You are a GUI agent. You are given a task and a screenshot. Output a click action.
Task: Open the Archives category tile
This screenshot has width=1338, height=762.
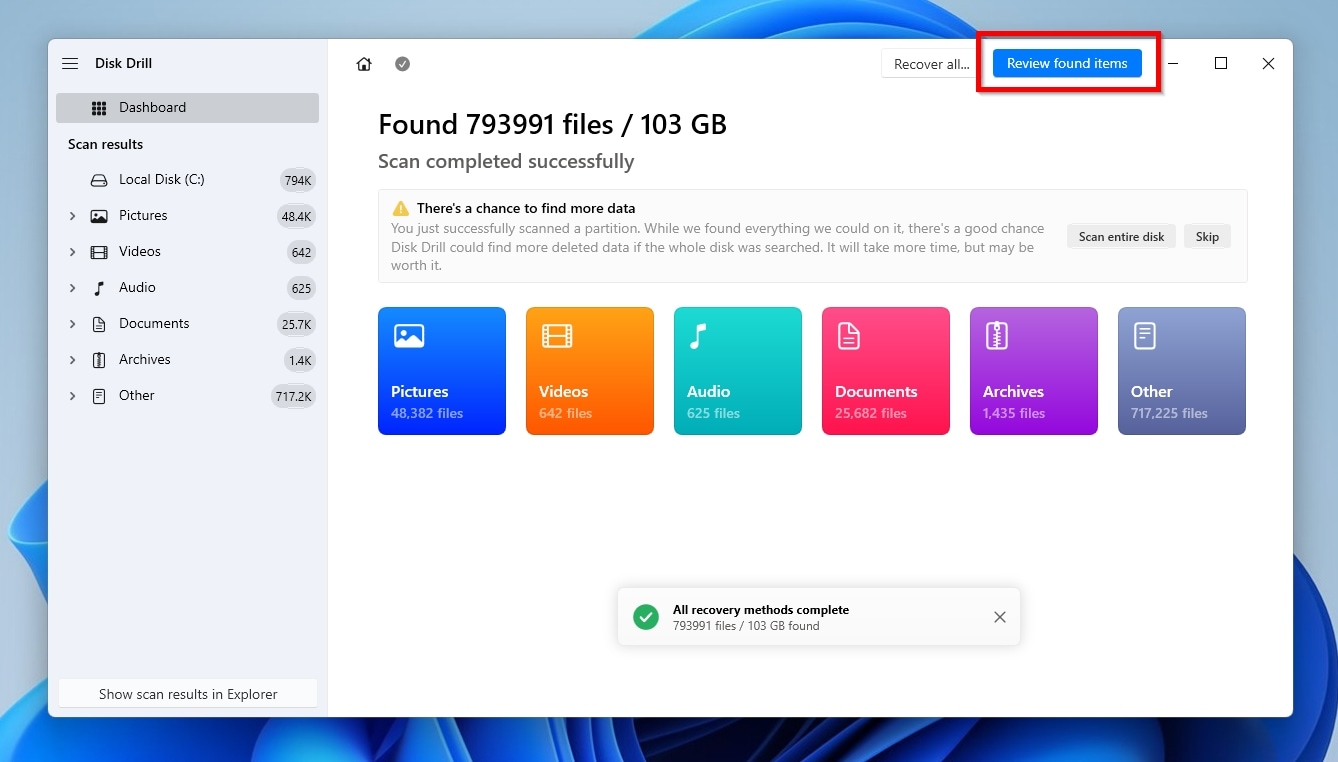click(x=1034, y=371)
